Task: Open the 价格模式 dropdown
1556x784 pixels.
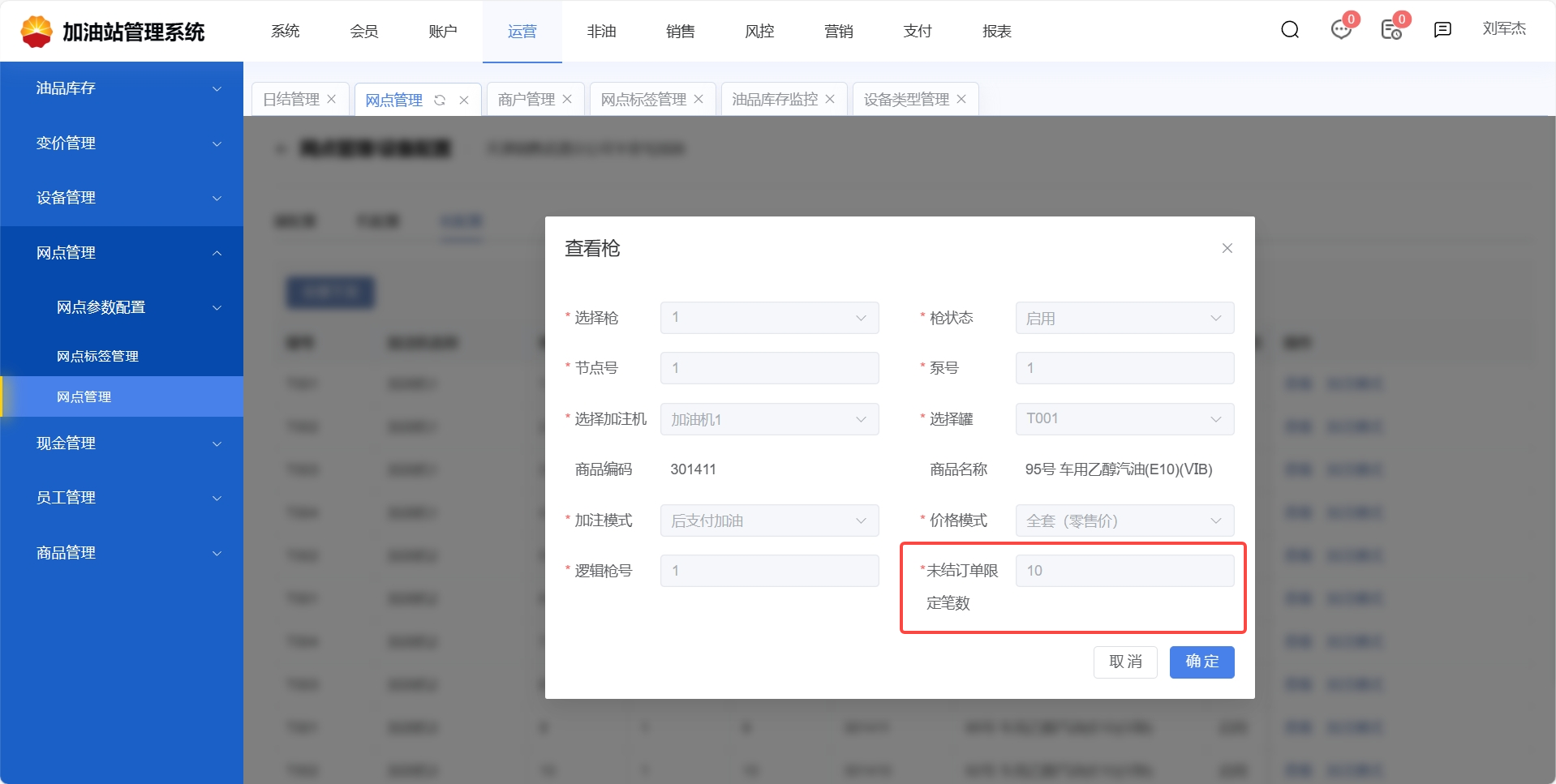Action: pos(1124,521)
